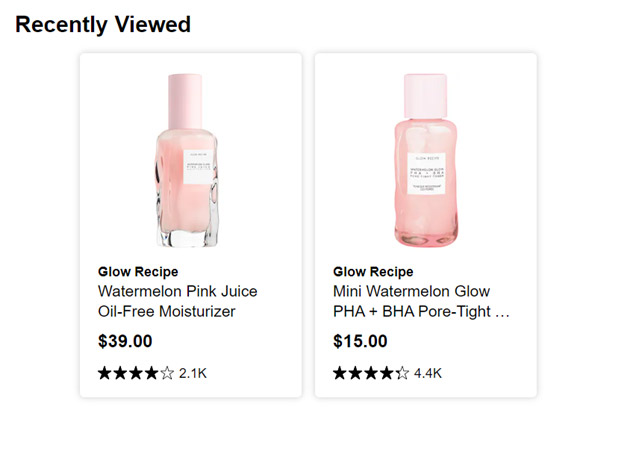Click the first star on the $39.00 product rating

click(105, 373)
